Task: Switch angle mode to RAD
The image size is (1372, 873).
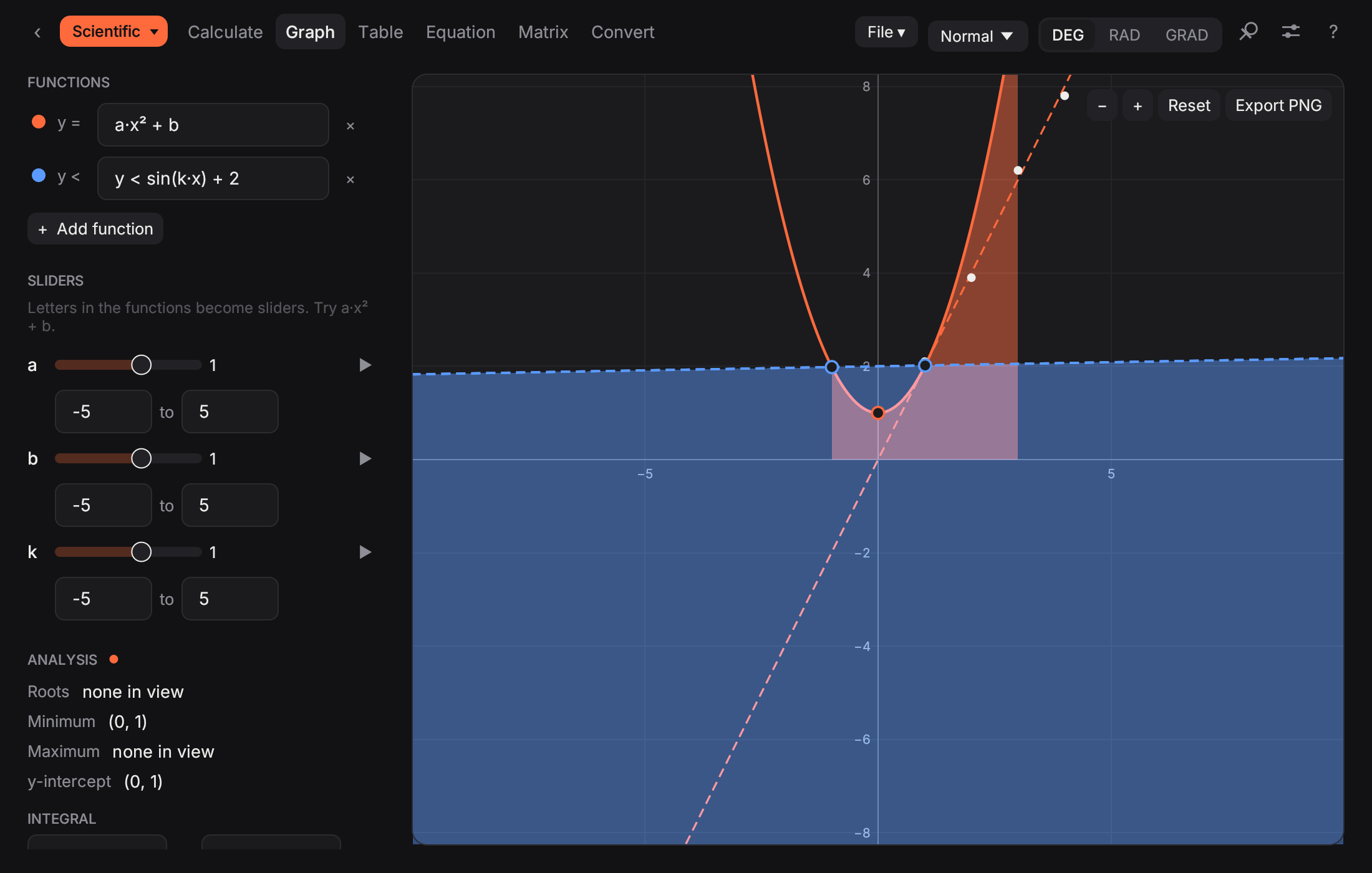Action: [1124, 35]
